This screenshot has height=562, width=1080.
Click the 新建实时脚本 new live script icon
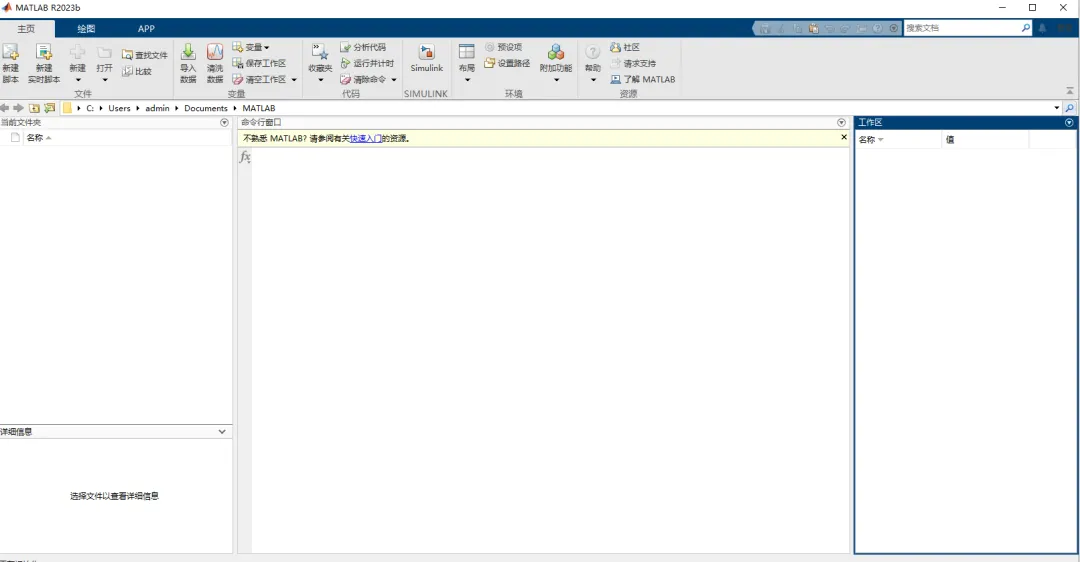pyautogui.click(x=44, y=52)
